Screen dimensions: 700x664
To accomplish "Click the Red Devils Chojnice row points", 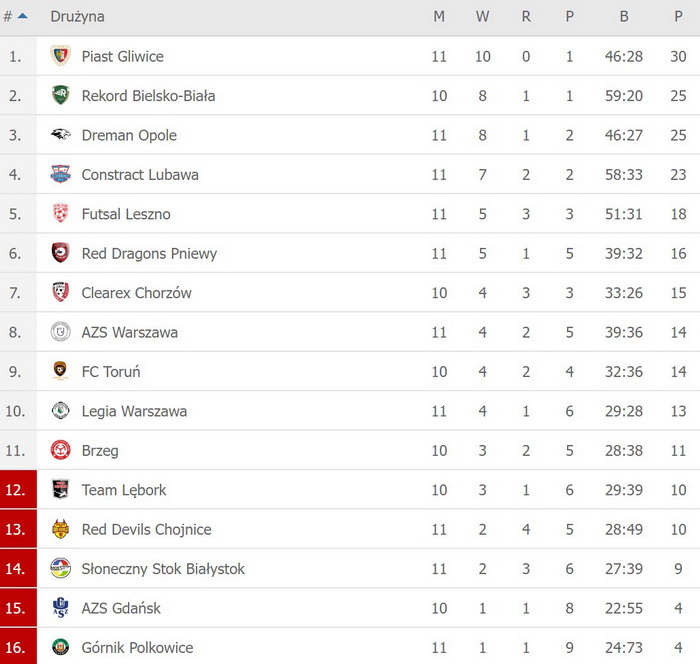I will (678, 529).
